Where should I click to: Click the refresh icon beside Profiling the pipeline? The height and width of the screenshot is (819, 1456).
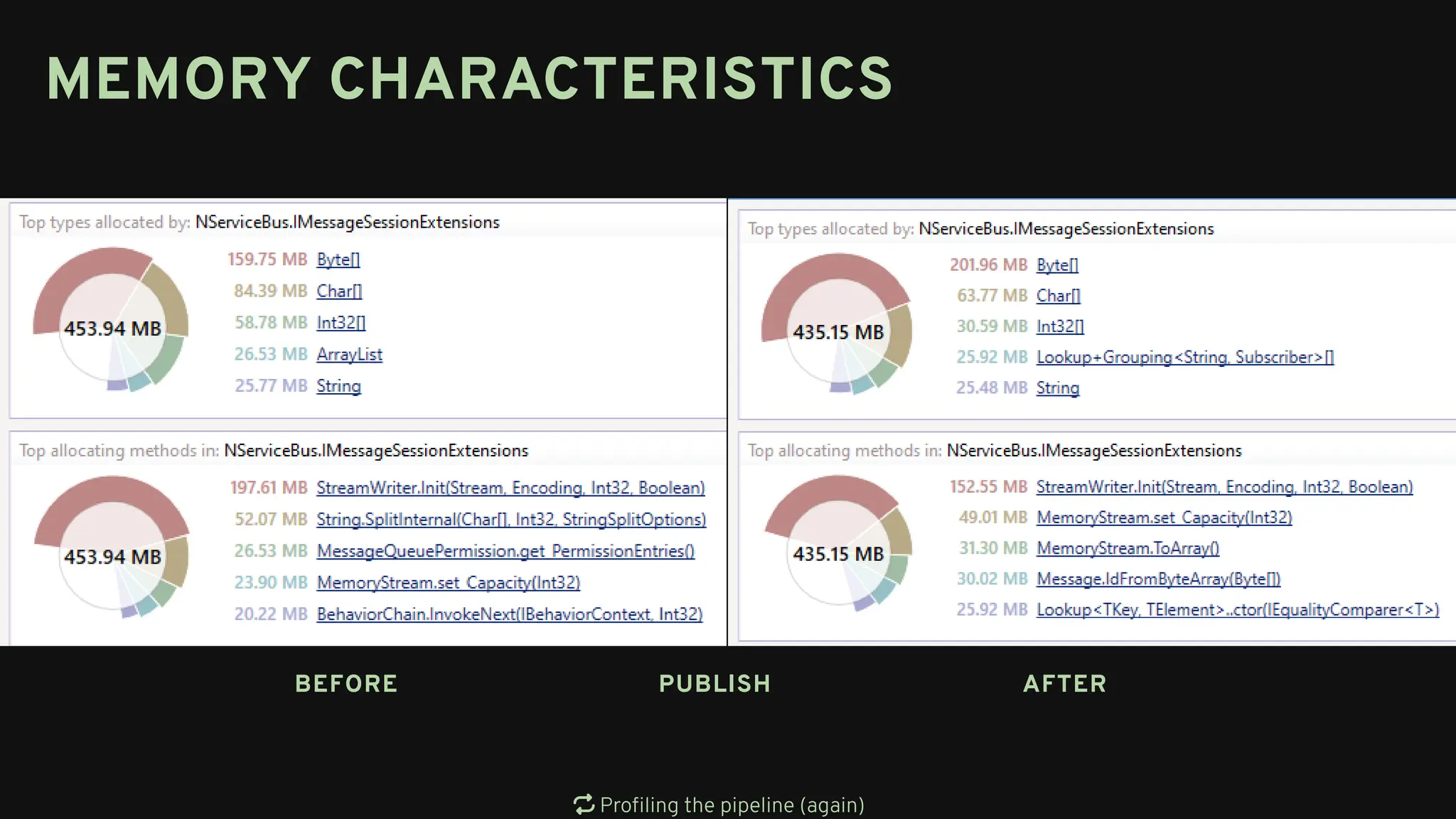[584, 805]
